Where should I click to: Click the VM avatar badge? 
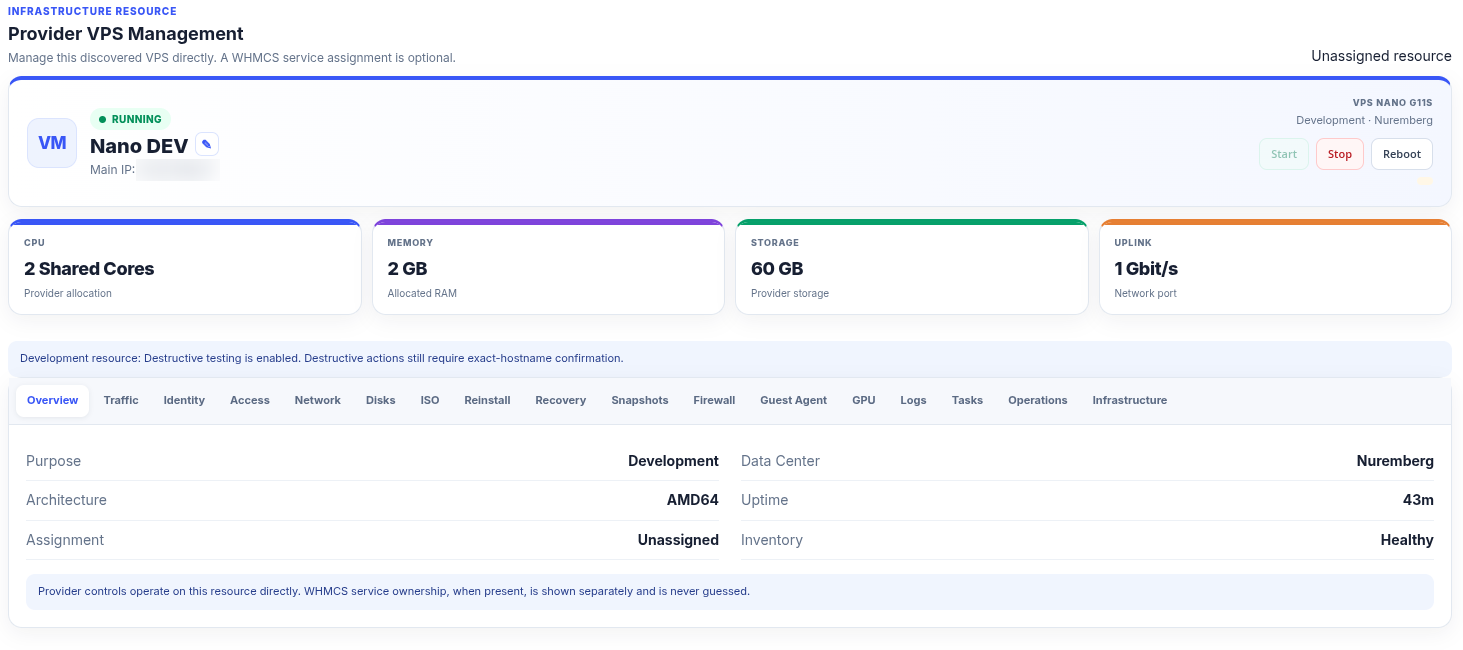52,143
